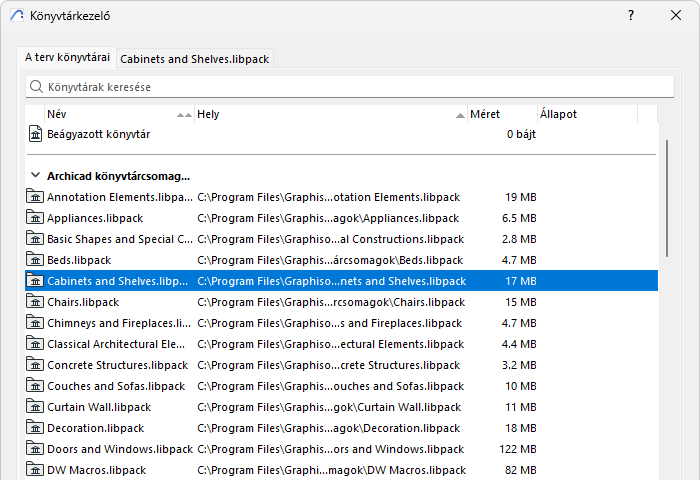
Task: Select Beágyazott könyvtár row
Action: coord(342,134)
